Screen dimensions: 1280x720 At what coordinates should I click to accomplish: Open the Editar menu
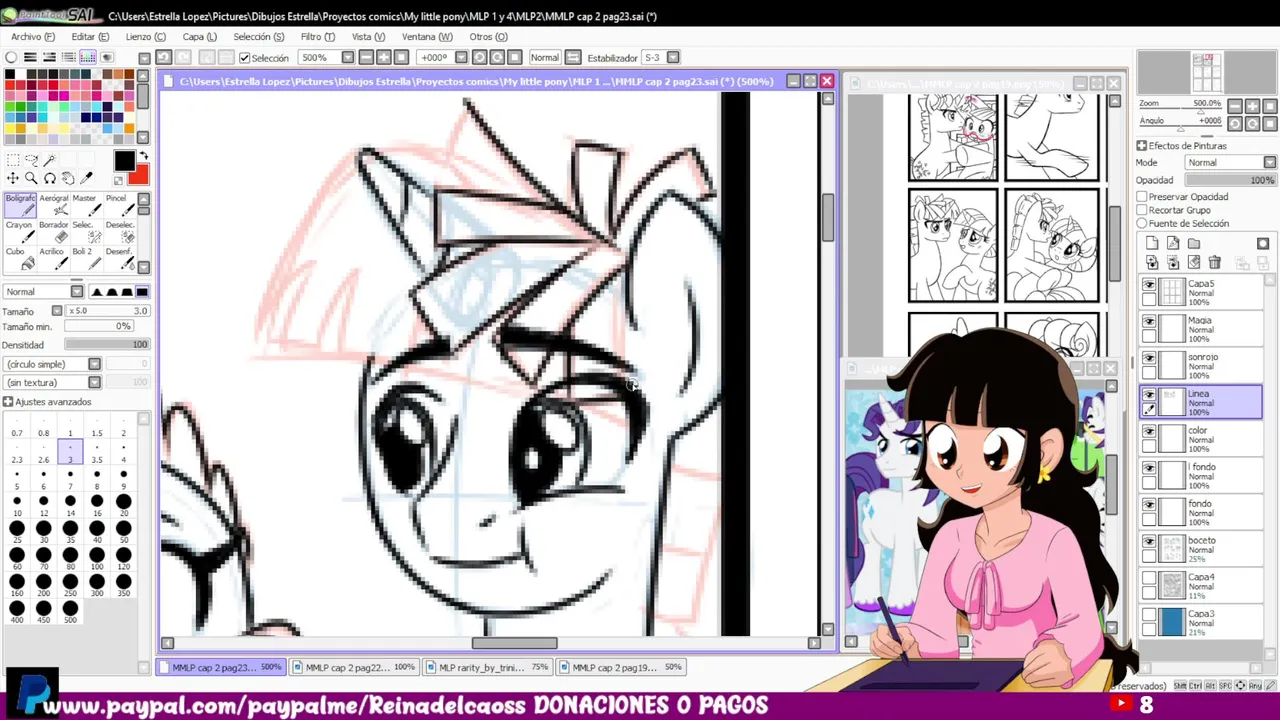[x=90, y=37]
